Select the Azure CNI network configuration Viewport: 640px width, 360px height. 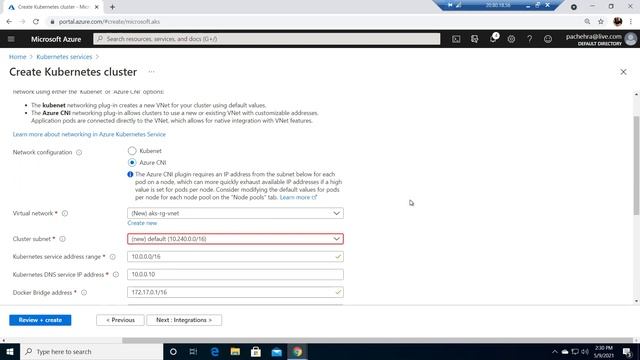(x=132, y=162)
